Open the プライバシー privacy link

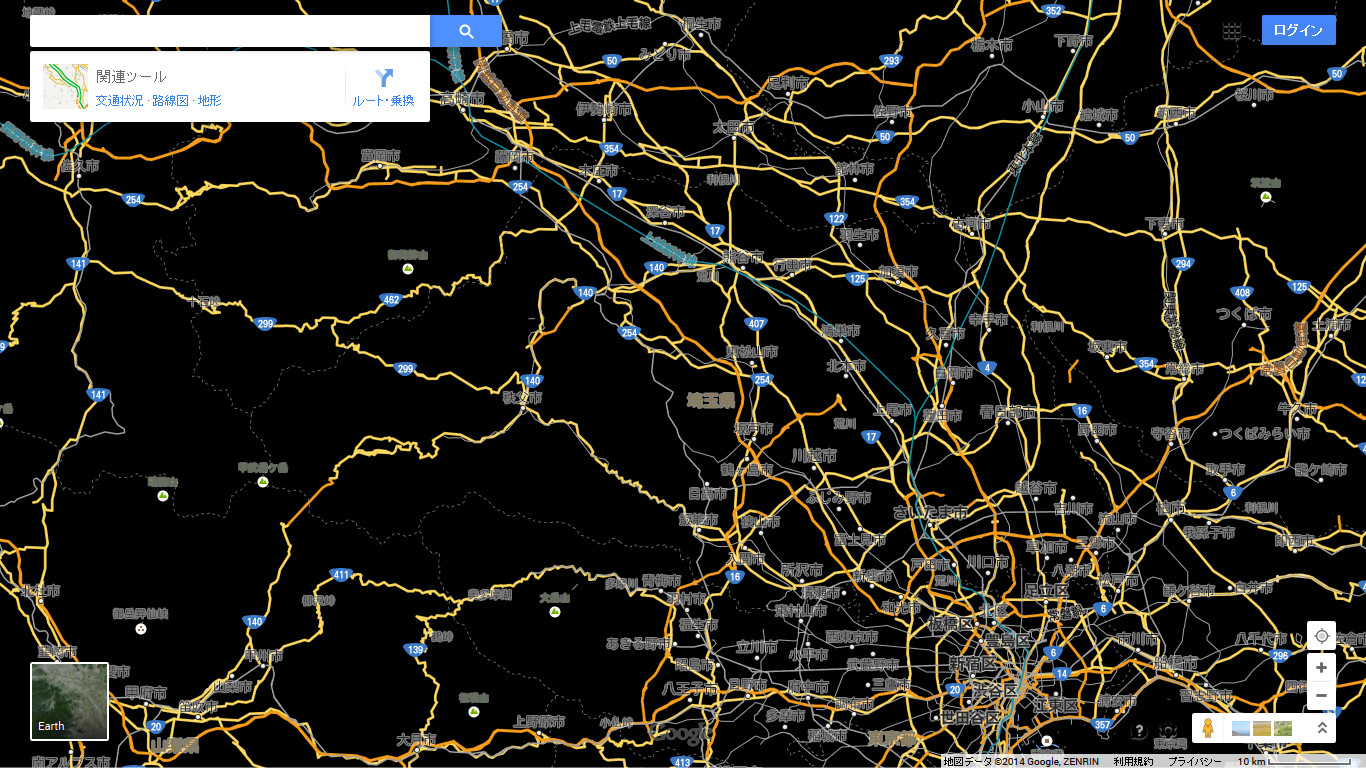click(x=1195, y=762)
